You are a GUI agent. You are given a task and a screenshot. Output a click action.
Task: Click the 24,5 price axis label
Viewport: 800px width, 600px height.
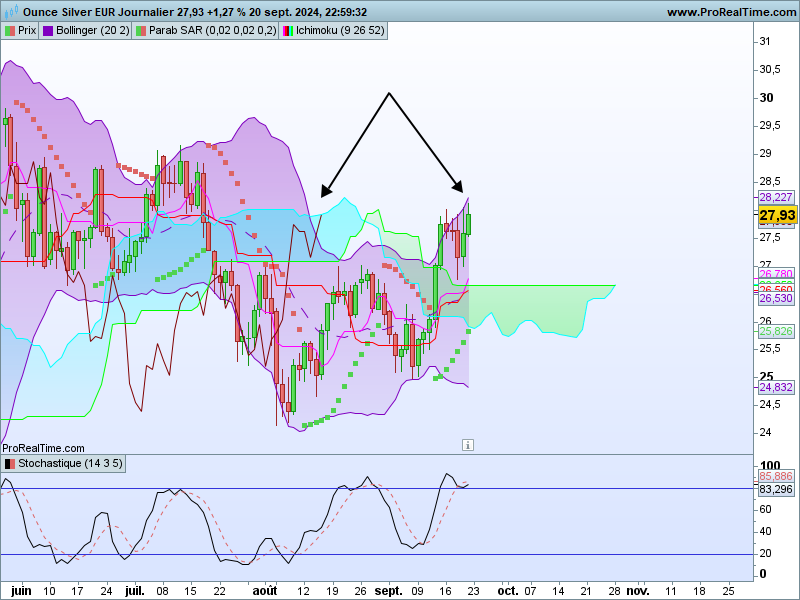[x=770, y=405]
